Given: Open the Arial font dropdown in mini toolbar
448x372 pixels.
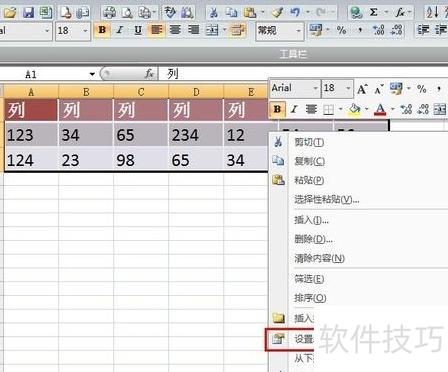Looking at the screenshot, I should pos(315,88).
